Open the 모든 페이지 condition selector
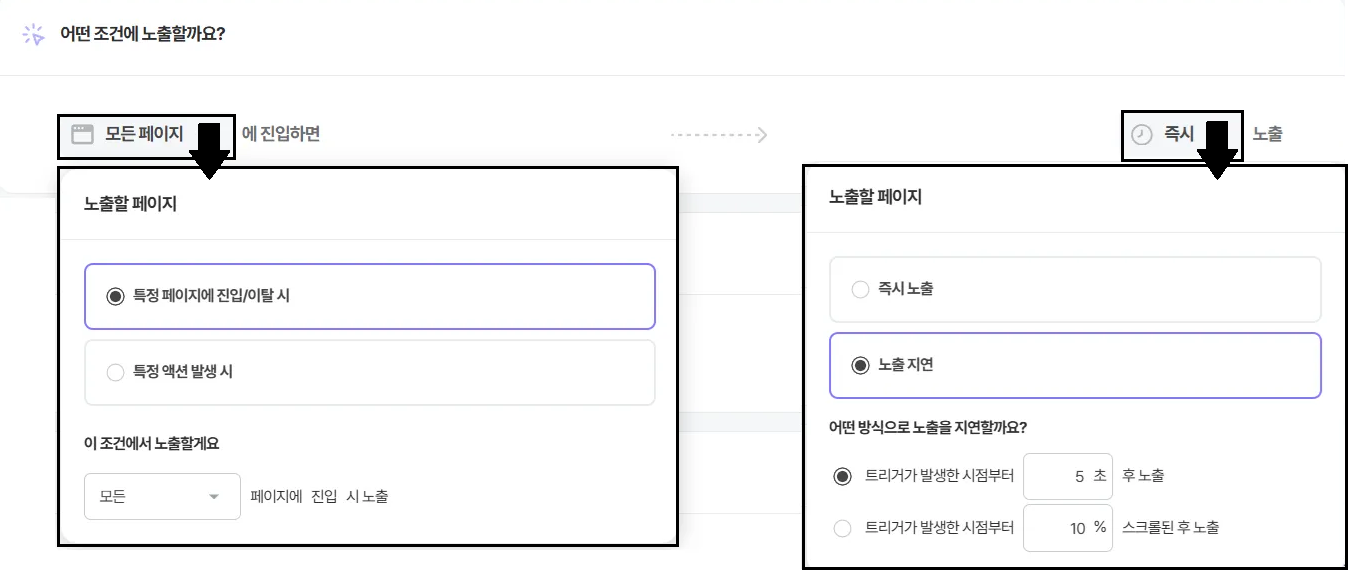This screenshot has width=1352, height=580. click(x=146, y=136)
